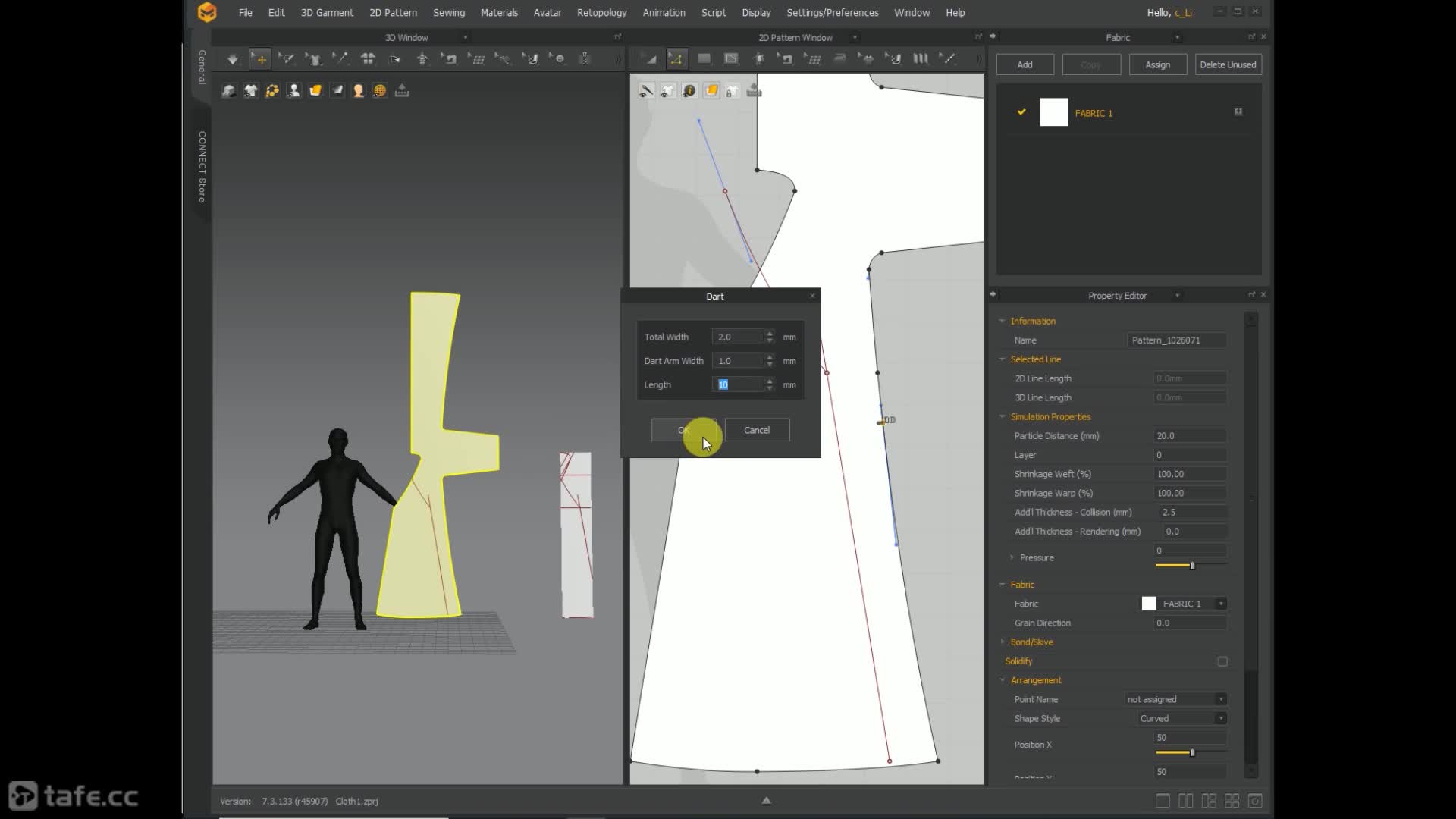This screenshot has height=819, width=1456.
Task: Select the zipper tool in 3D toolbar
Action: pos(585,59)
